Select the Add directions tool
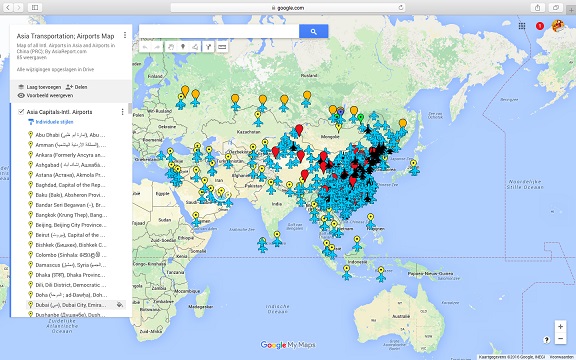The width and height of the screenshot is (576, 360). point(208,47)
